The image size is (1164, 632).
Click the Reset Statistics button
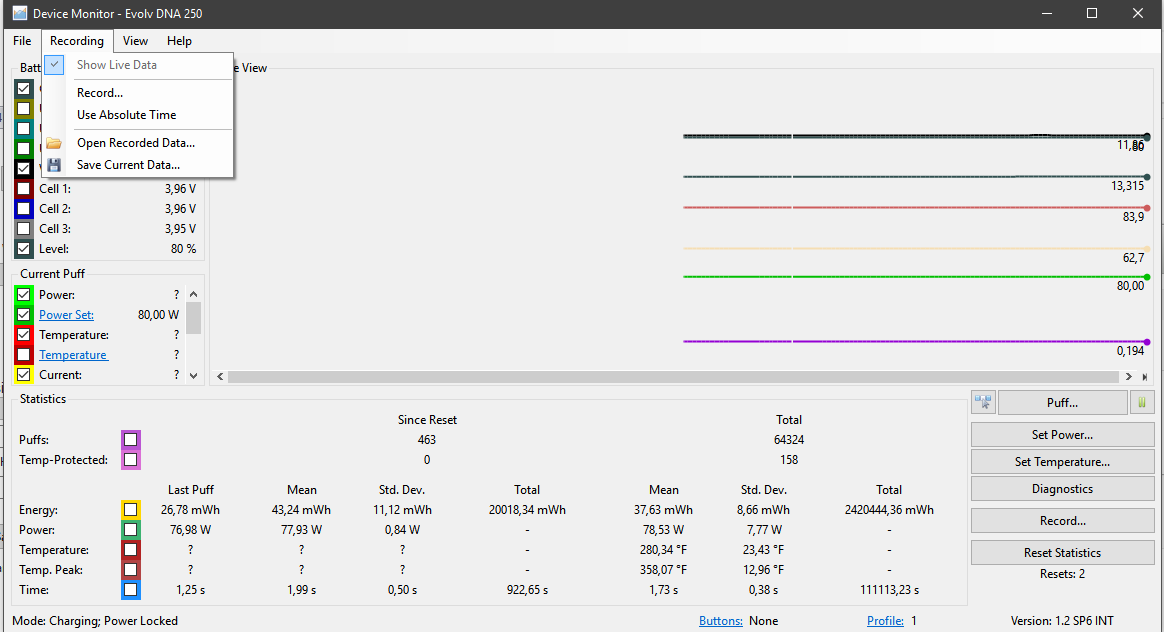(x=1062, y=553)
